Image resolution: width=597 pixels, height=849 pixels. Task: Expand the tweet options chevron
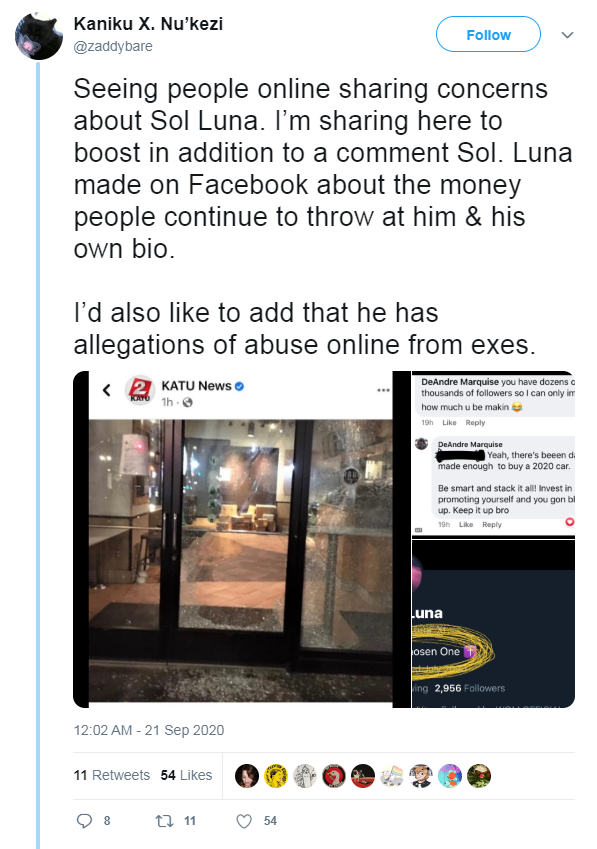[567, 35]
